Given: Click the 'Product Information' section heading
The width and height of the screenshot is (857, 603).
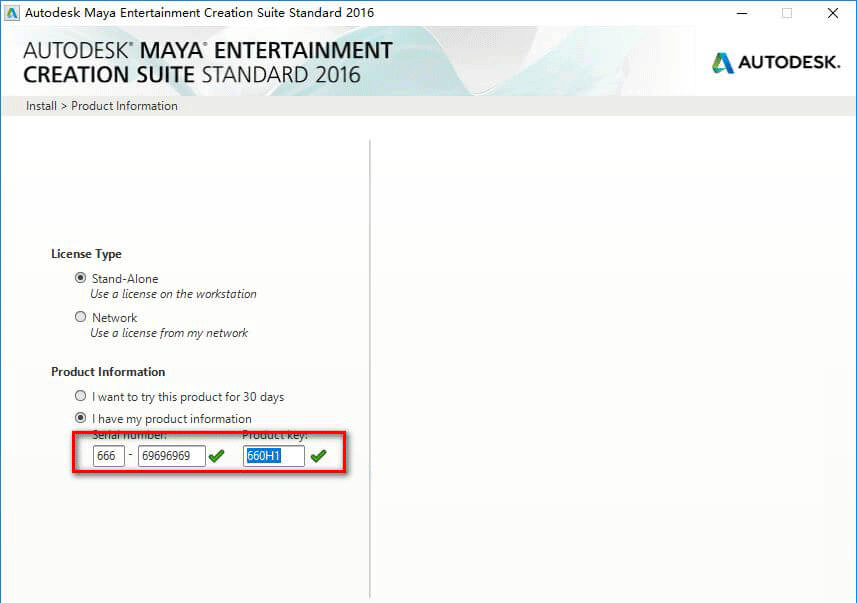Looking at the screenshot, I should pos(108,372).
